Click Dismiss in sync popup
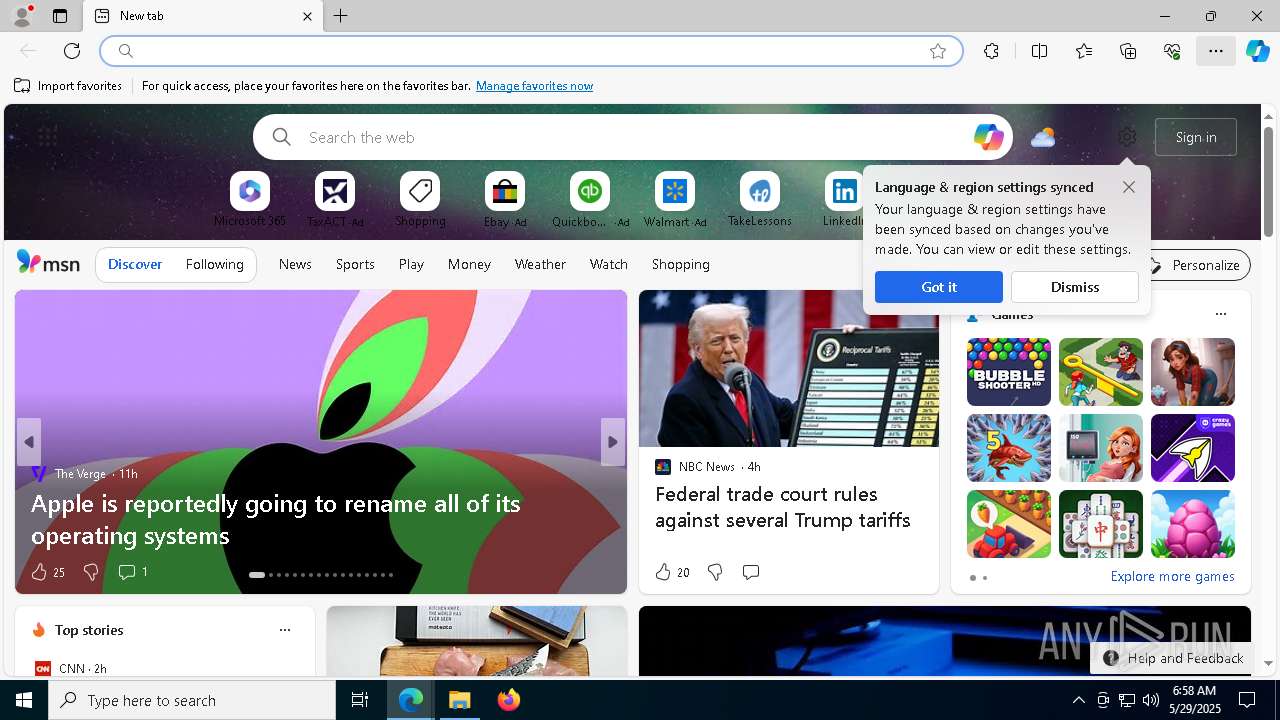This screenshot has height=720, width=1280. tap(1075, 287)
